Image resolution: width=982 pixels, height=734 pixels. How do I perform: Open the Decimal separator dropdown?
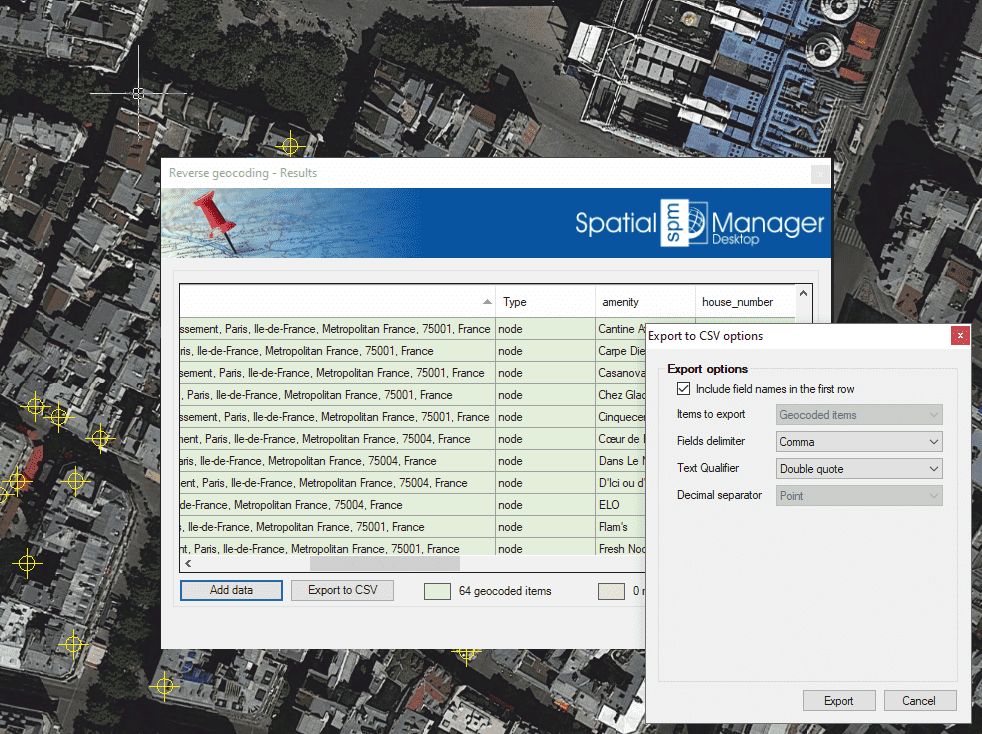(x=859, y=496)
